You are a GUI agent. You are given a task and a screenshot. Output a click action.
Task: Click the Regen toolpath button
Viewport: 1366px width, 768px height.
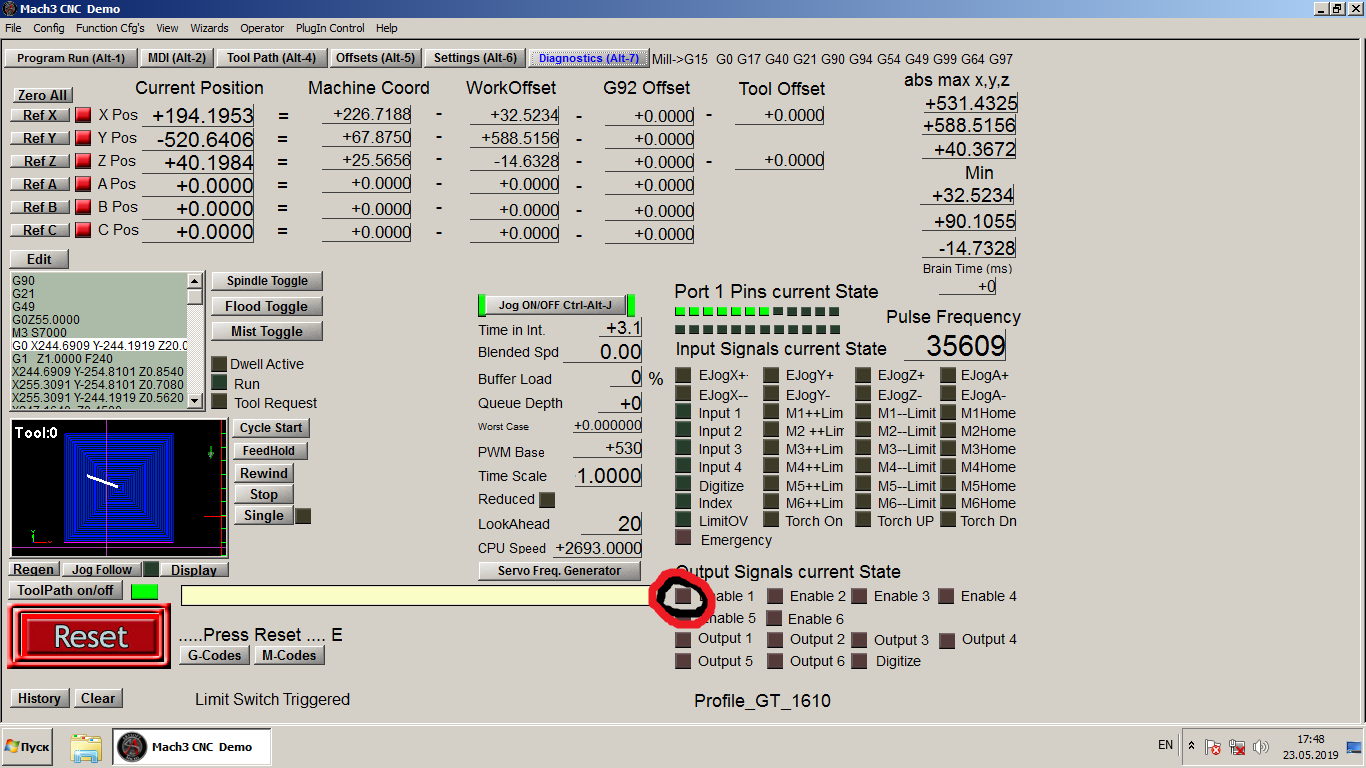coord(34,569)
